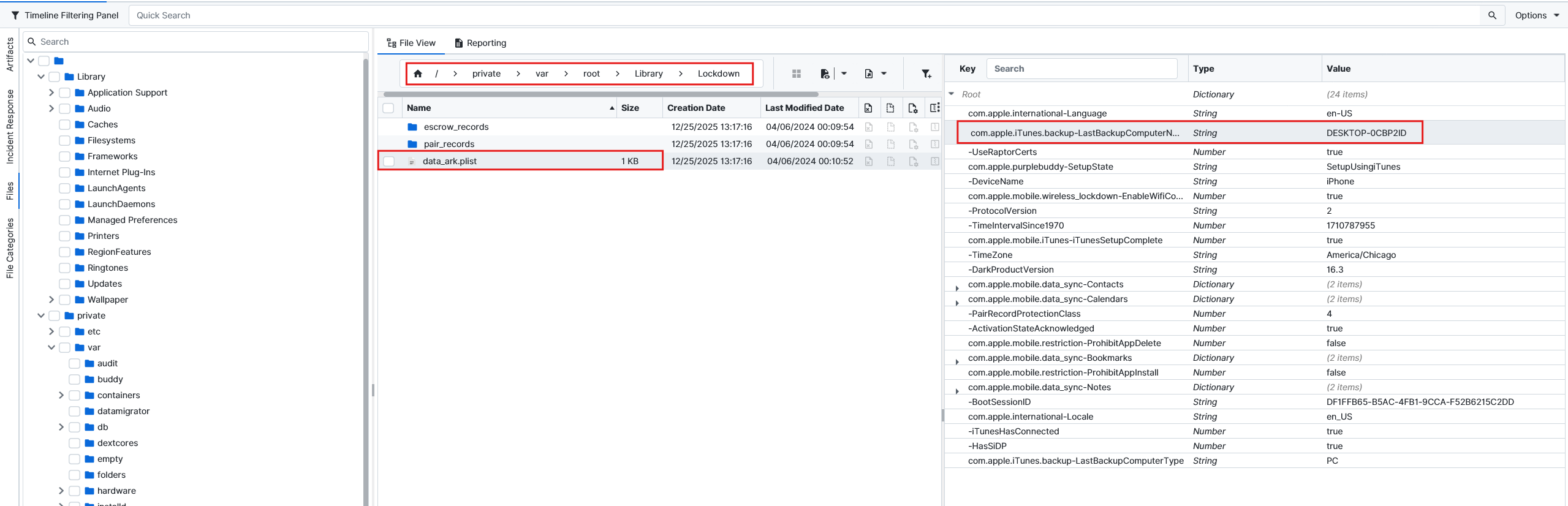Viewport: 1568px width, 506px height.
Task: Click the file settings gear column icon
Action: click(912, 108)
